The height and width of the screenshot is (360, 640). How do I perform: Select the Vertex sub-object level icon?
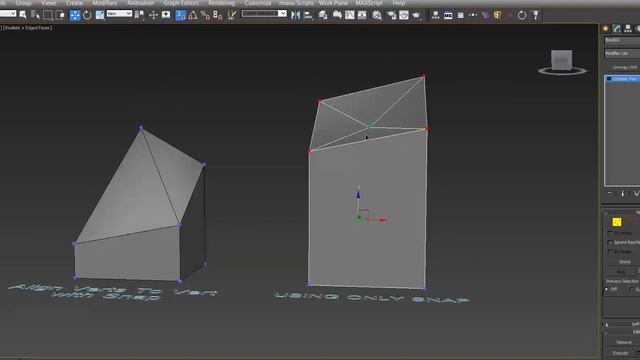(x=617, y=222)
